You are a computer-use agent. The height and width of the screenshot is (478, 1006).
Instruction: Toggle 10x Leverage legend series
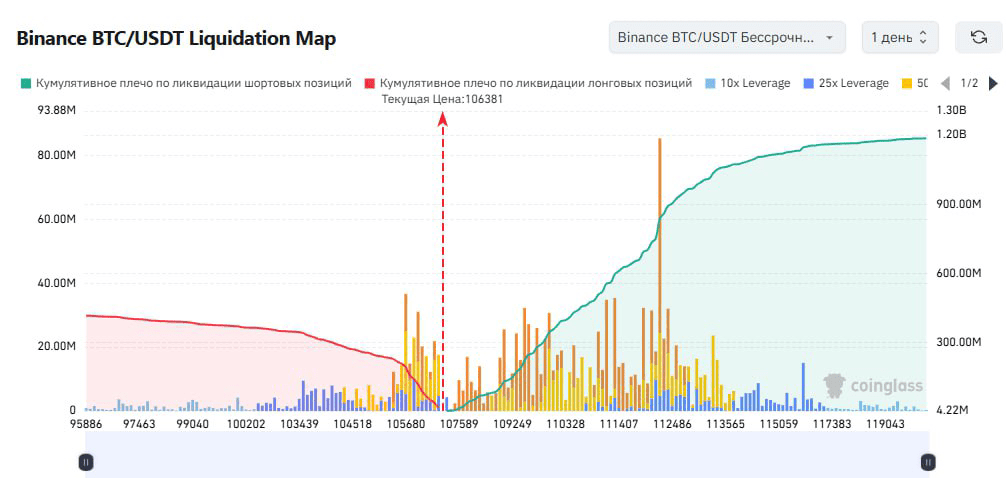pos(747,83)
